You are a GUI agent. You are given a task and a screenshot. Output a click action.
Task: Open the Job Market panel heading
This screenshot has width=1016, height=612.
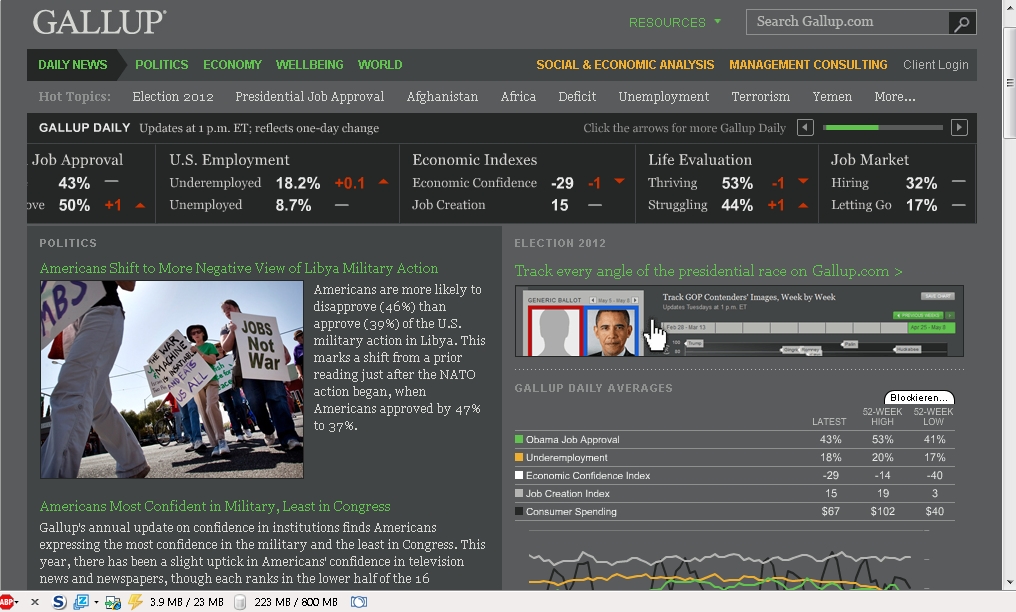click(x=870, y=160)
